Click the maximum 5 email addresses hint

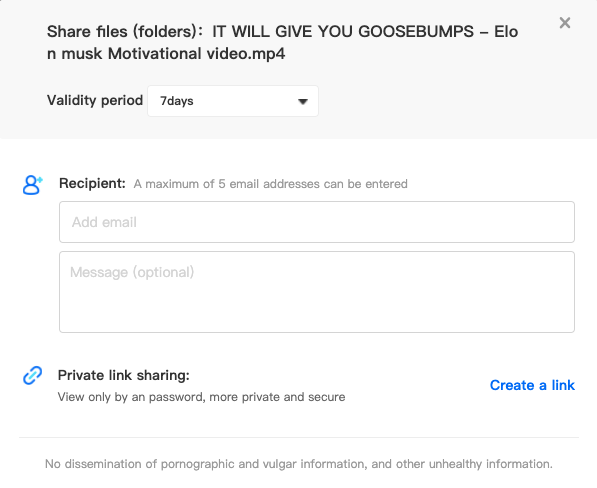pyautogui.click(x=270, y=184)
